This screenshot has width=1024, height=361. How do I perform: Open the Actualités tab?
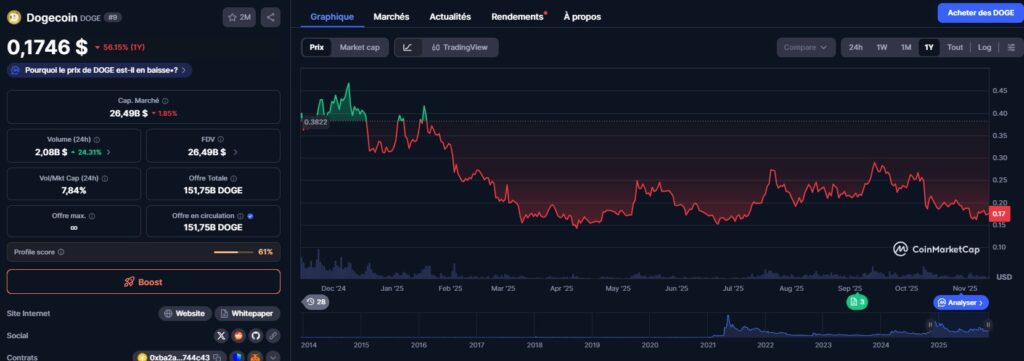point(450,16)
